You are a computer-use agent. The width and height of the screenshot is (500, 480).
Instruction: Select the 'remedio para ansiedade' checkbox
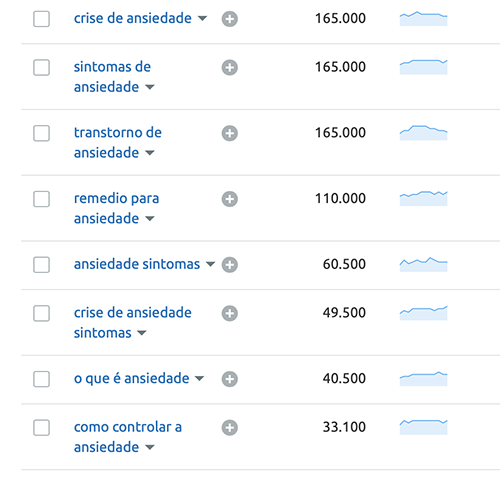[42, 199]
